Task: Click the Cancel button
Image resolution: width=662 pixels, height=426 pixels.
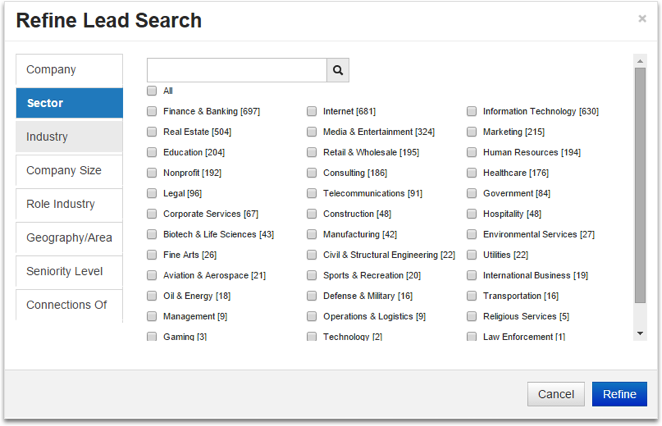Action: click(x=556, y=394)
